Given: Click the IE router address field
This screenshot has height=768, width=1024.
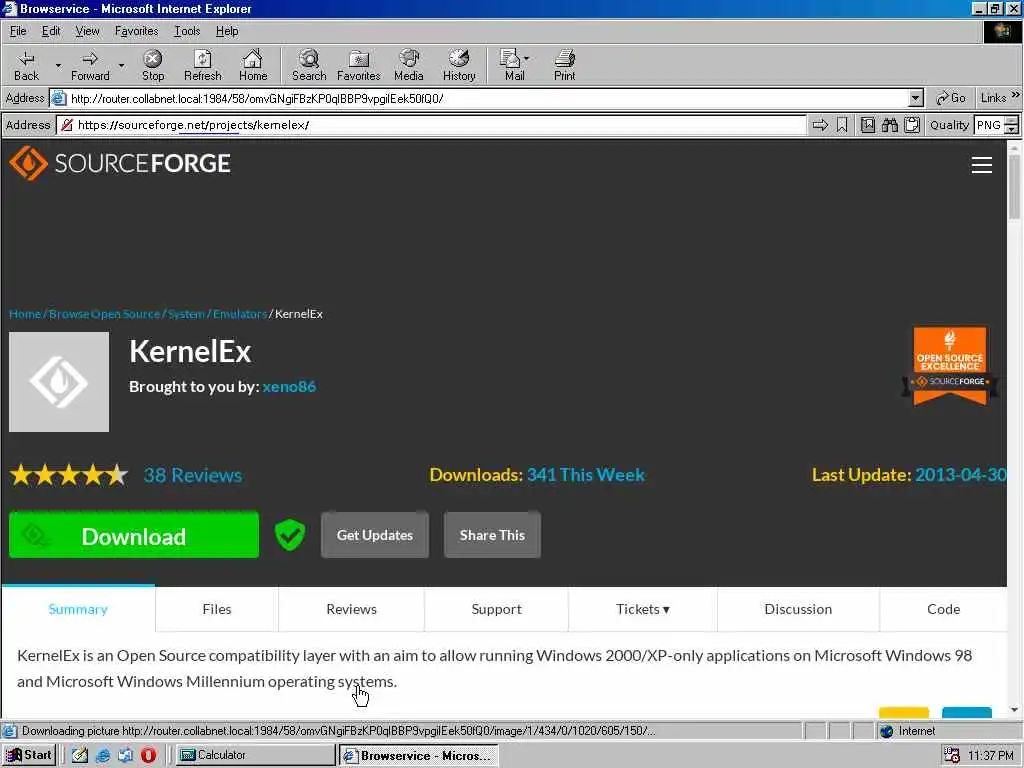Looking at the screenshot, I should click(x=487, y=99).
